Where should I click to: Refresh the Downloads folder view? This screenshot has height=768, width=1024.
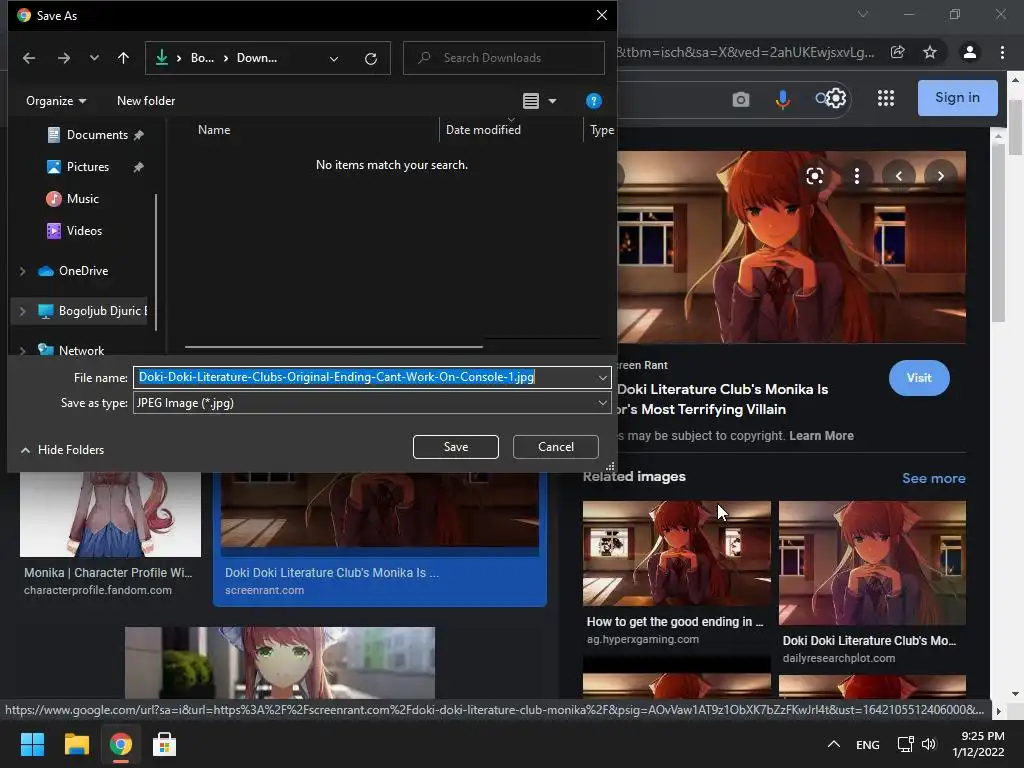(371, 59)
